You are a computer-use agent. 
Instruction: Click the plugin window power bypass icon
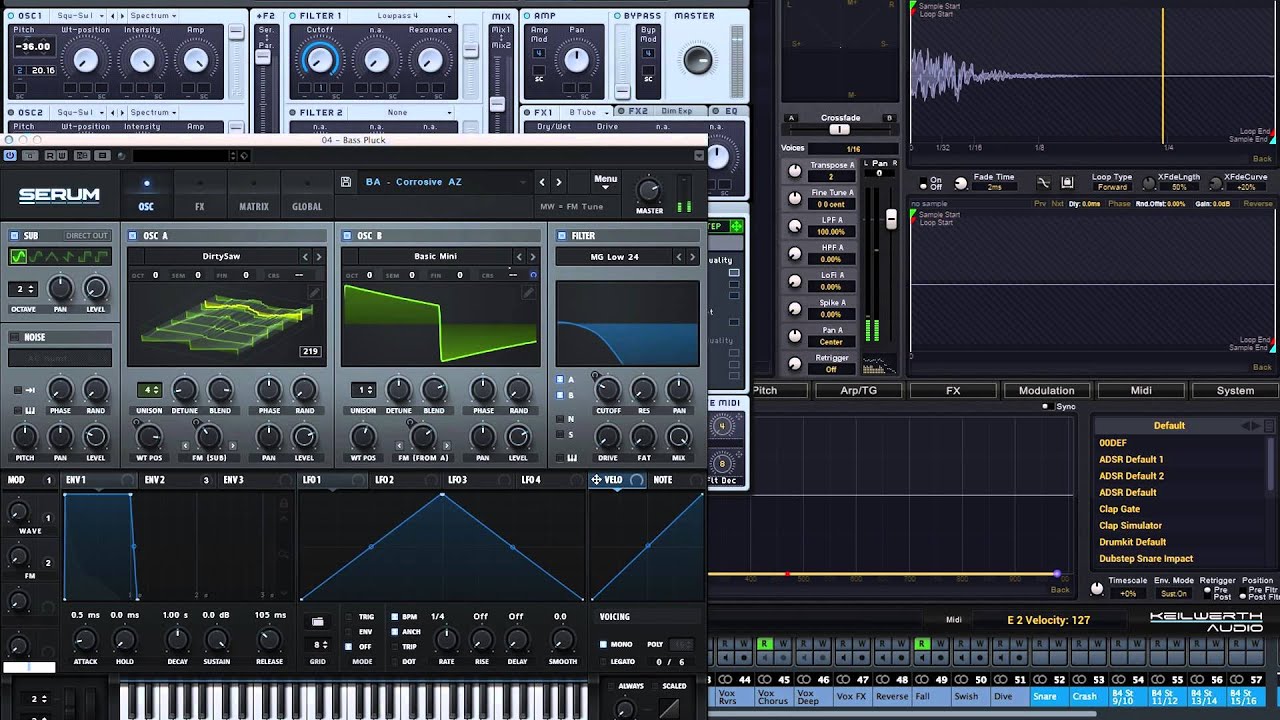10,155
